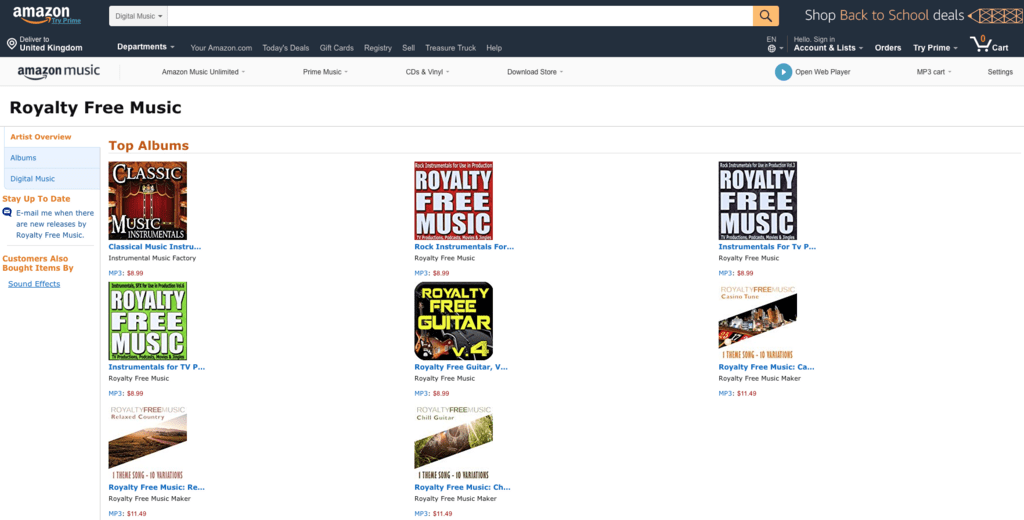Select the Artist Overview tab
Image resolution: width=1024 pixels, height=520 pixels.
tap(40, 137)
